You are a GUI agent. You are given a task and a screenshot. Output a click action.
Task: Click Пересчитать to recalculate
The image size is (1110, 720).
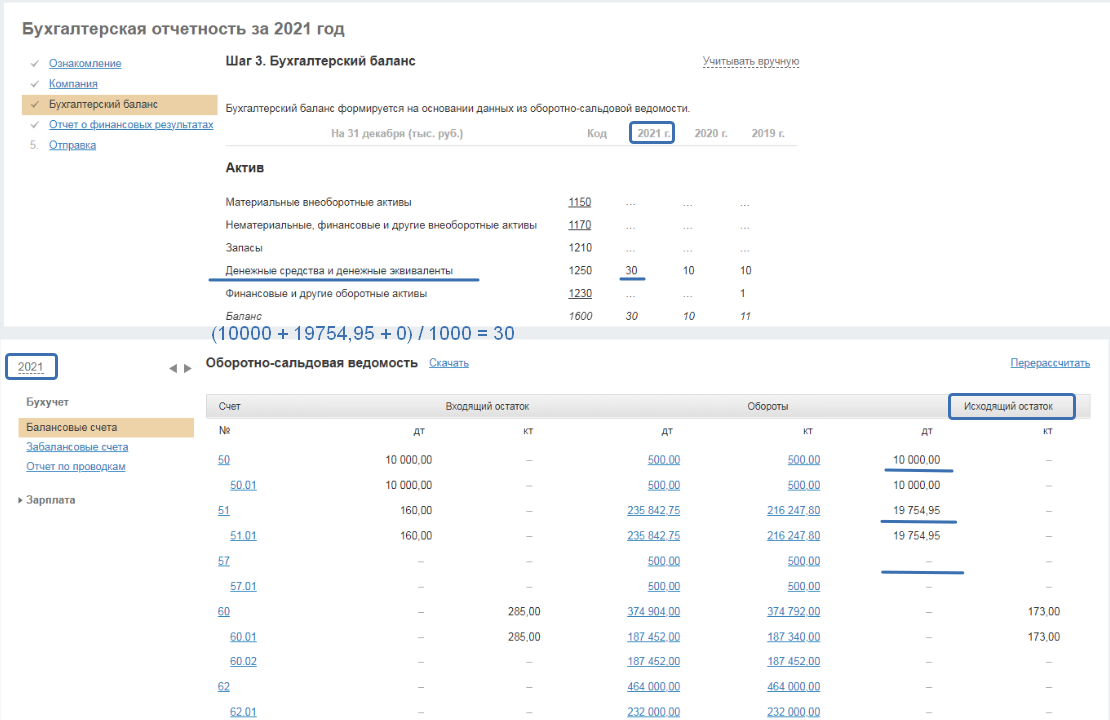tap(1050, 363)
